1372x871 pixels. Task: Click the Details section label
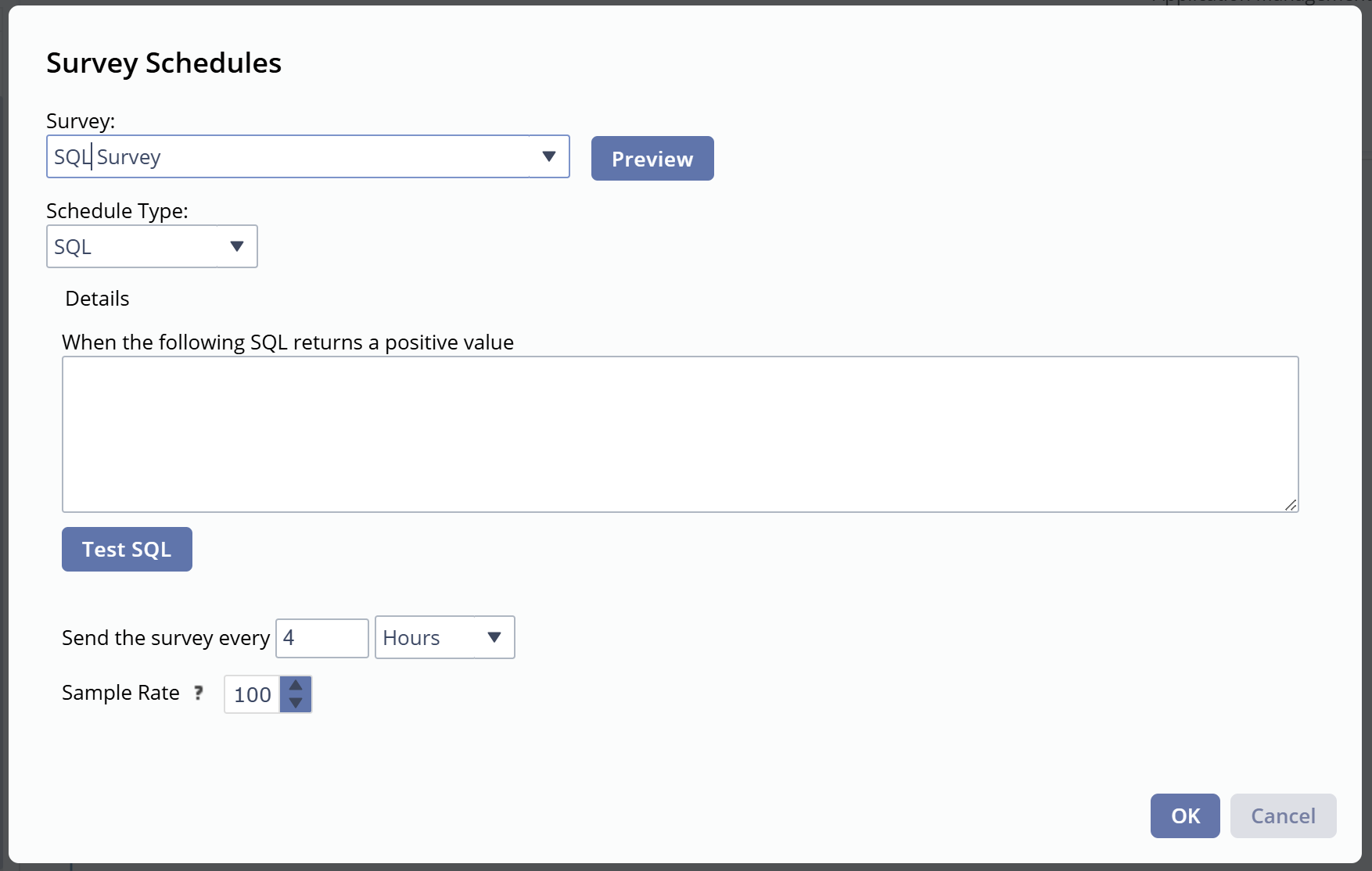pos(97,299)
